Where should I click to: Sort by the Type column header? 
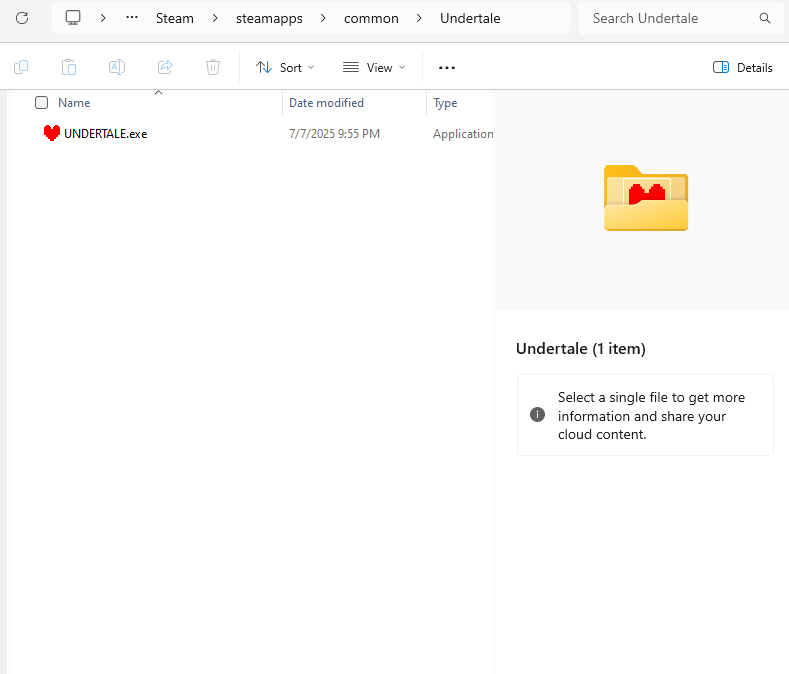coord(445,103)
